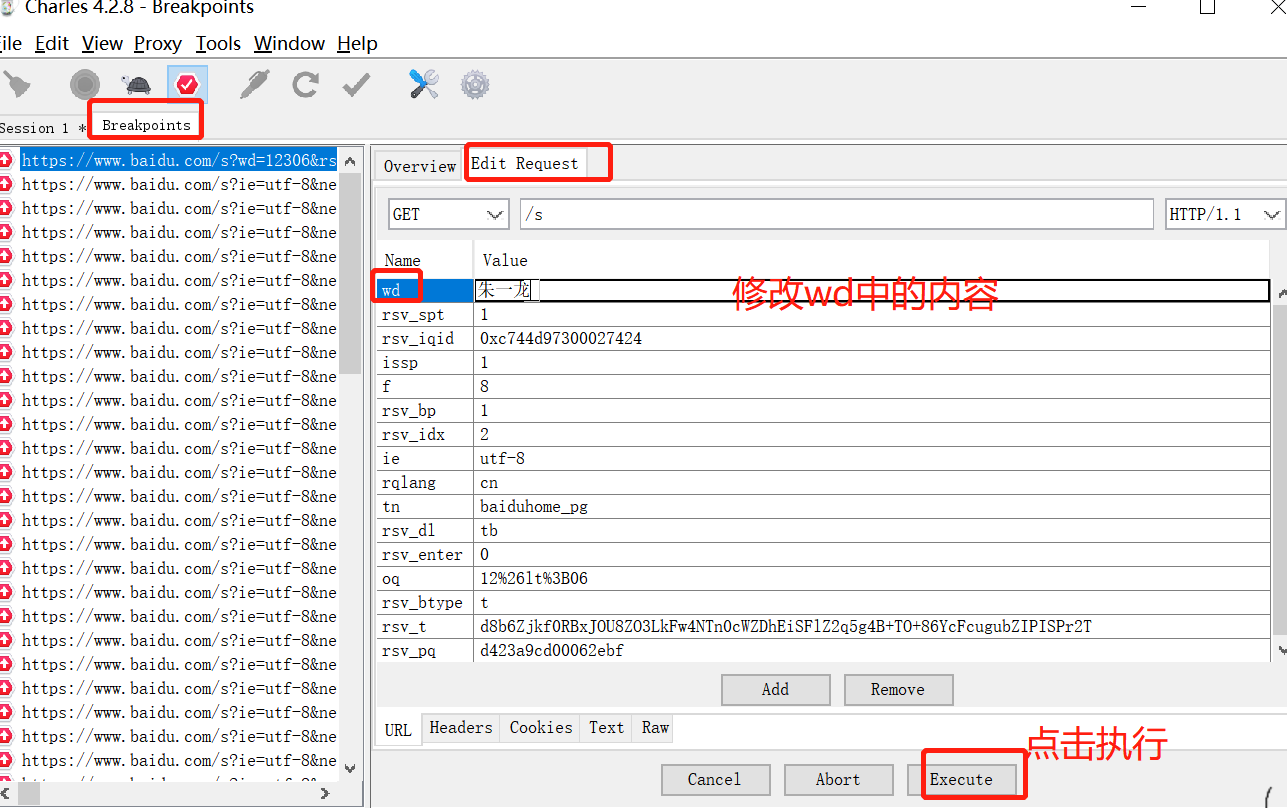Click the Execute button
This screenshot has width=1287, height=808.
pyautogui.click(x=961, y=779)
